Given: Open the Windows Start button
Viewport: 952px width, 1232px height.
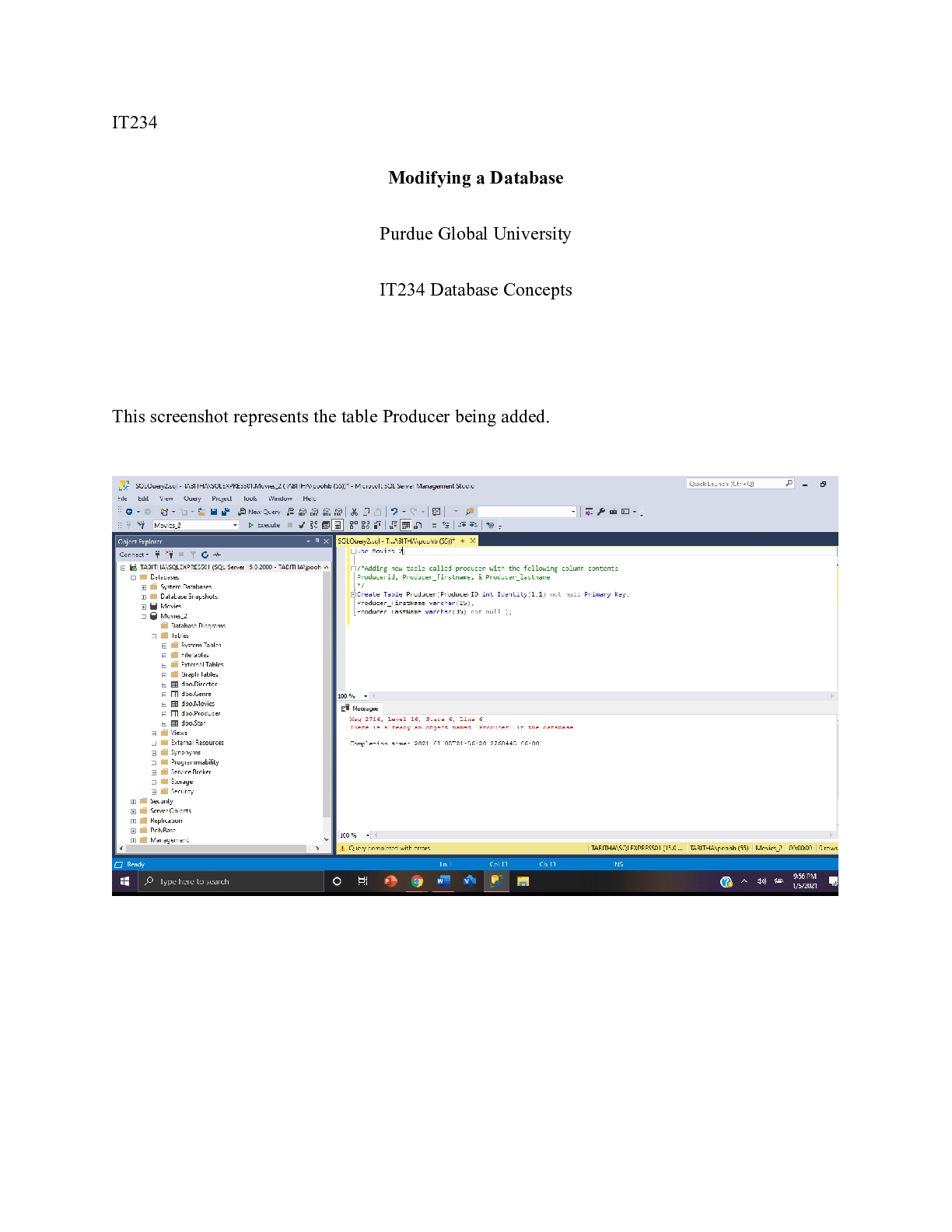Looking at the screenshot, I should 124,881.
